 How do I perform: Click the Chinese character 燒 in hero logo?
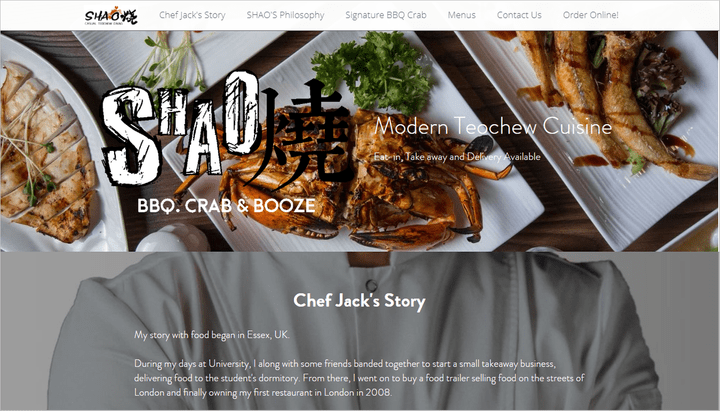coord(303,135)
